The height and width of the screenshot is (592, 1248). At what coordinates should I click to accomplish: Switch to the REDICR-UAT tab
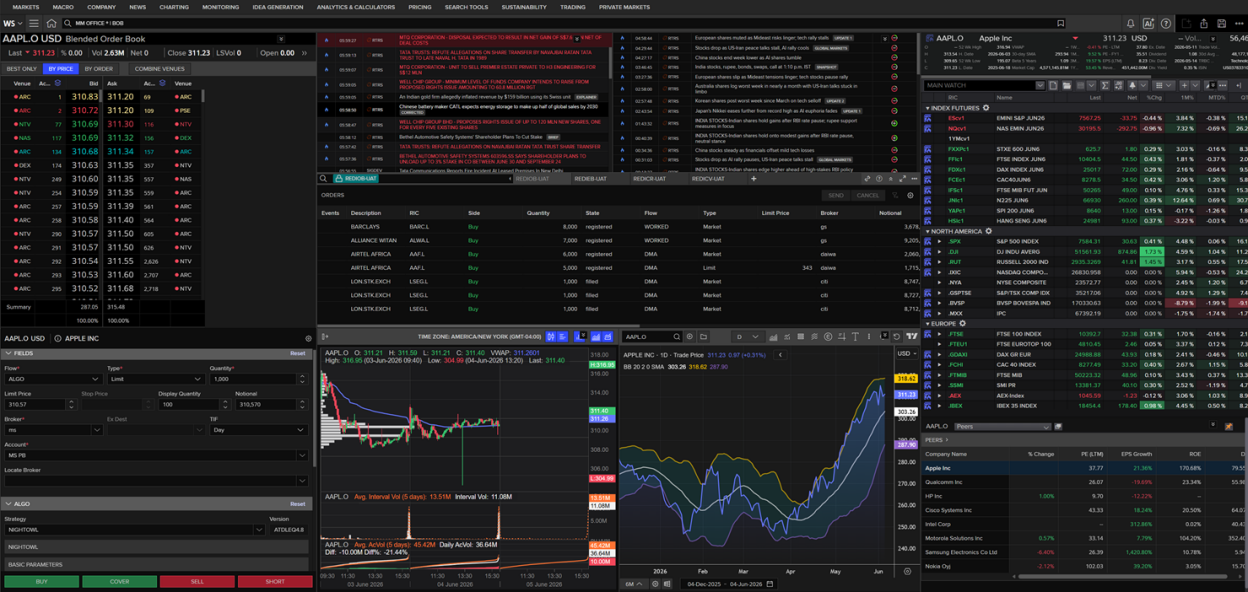(649, 179)
